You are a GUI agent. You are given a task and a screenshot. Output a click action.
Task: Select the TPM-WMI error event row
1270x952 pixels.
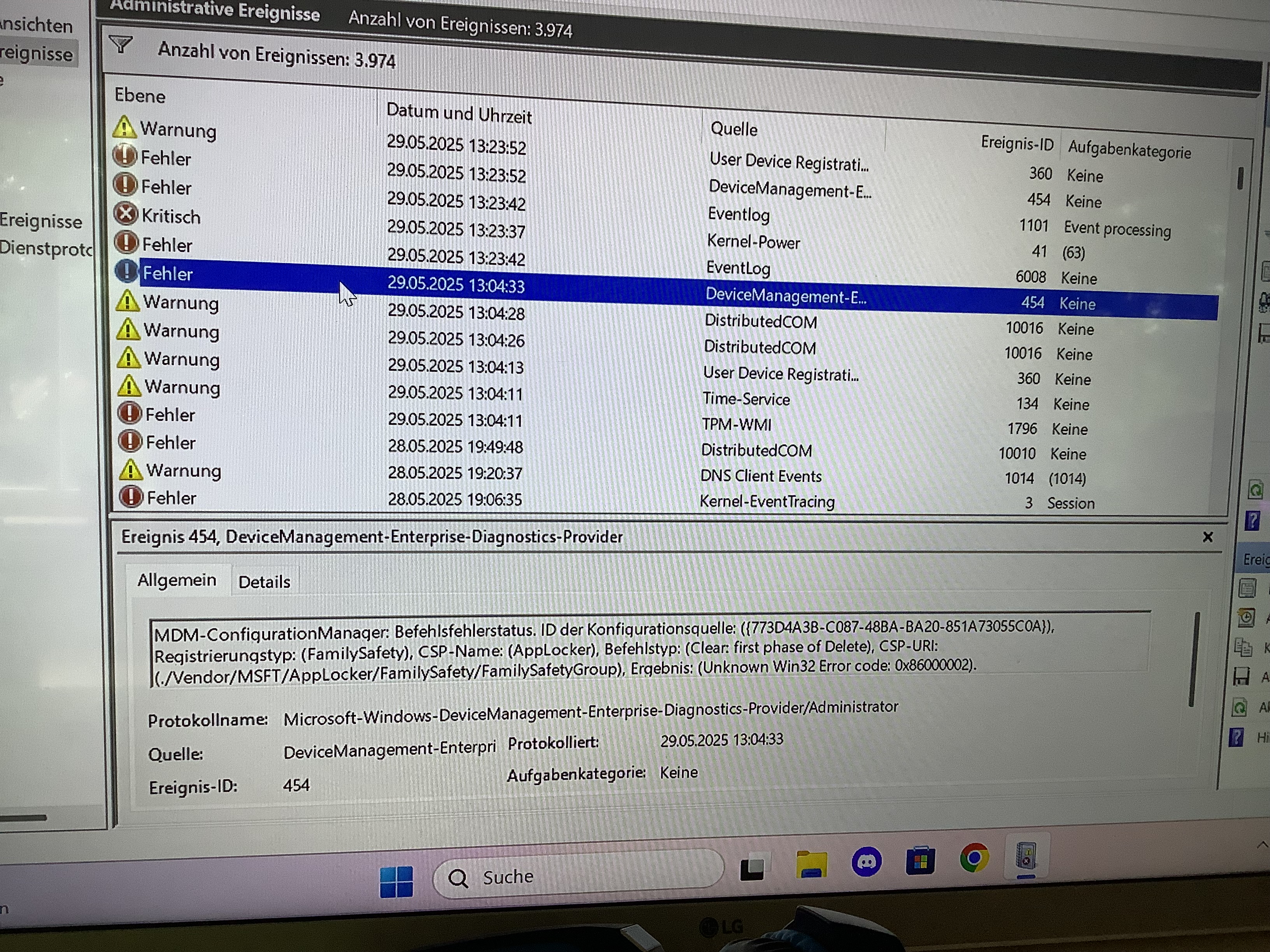(736, 424)
